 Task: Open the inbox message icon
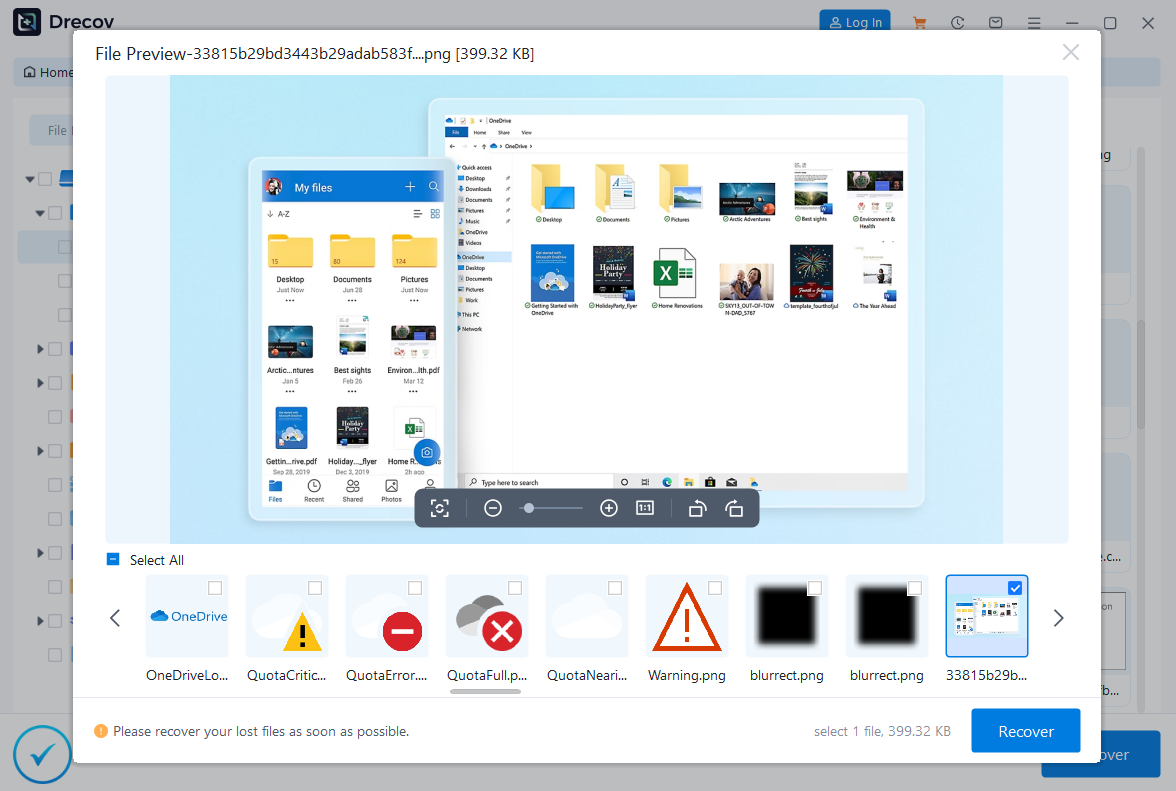996,21
